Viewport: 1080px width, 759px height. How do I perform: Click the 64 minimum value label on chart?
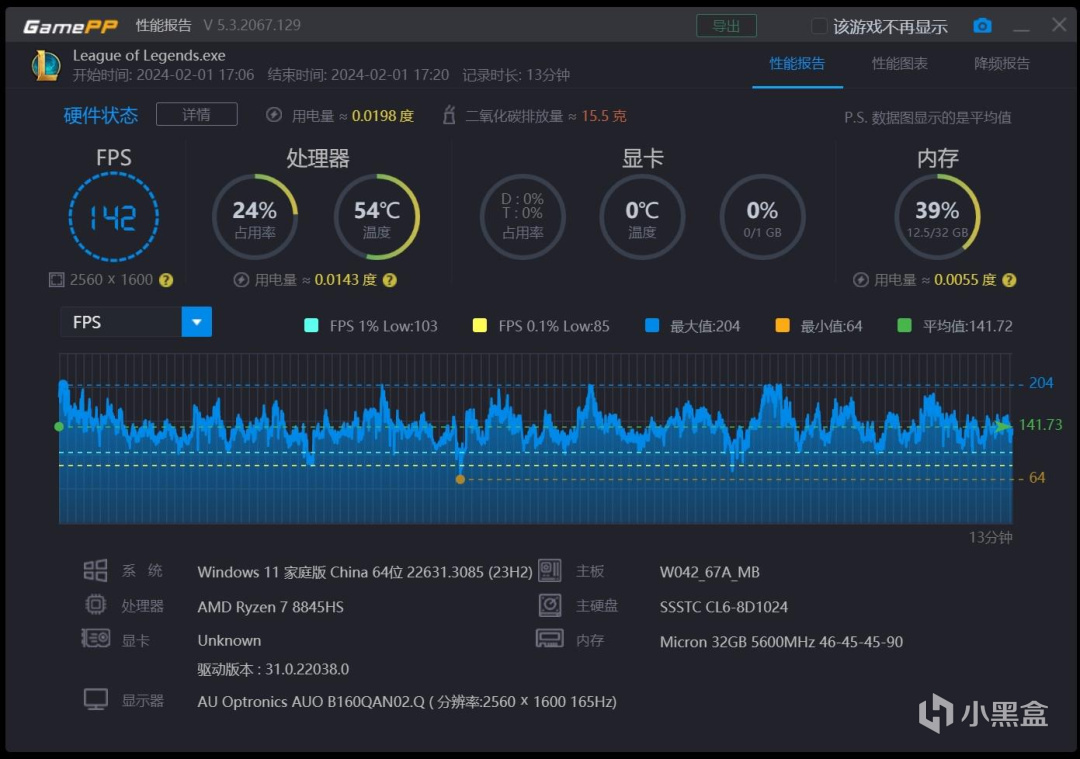coord(1037,477)
